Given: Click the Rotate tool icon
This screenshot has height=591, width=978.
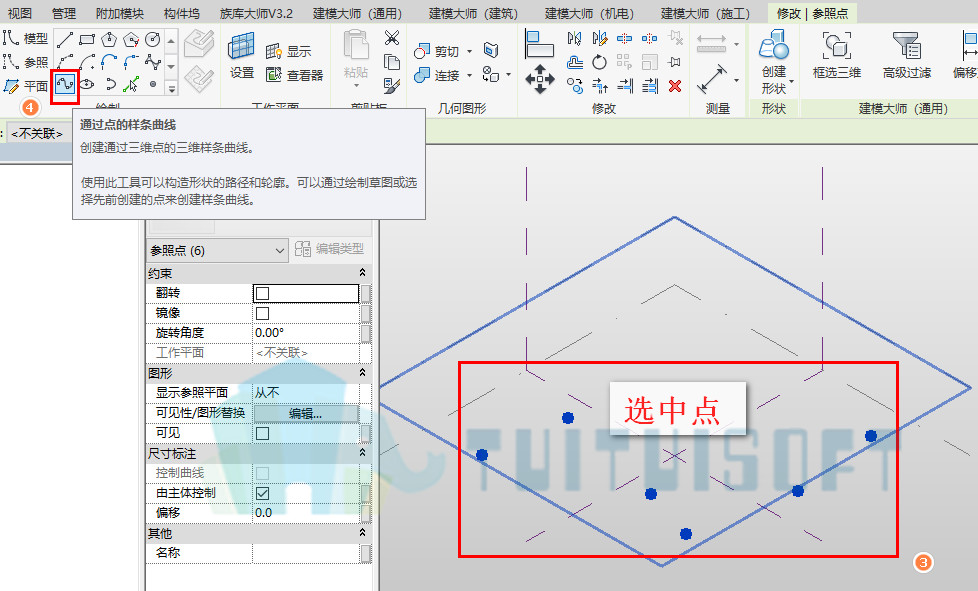Looking at the screenshot, I should (x=599, y=62).
